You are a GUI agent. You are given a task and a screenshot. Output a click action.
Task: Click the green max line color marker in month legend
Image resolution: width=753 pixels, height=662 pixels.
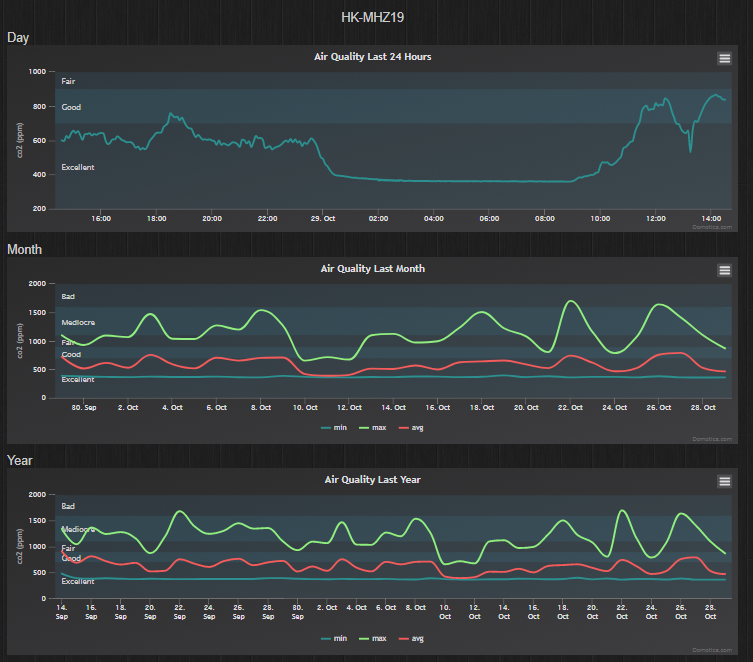coord(364,428)
